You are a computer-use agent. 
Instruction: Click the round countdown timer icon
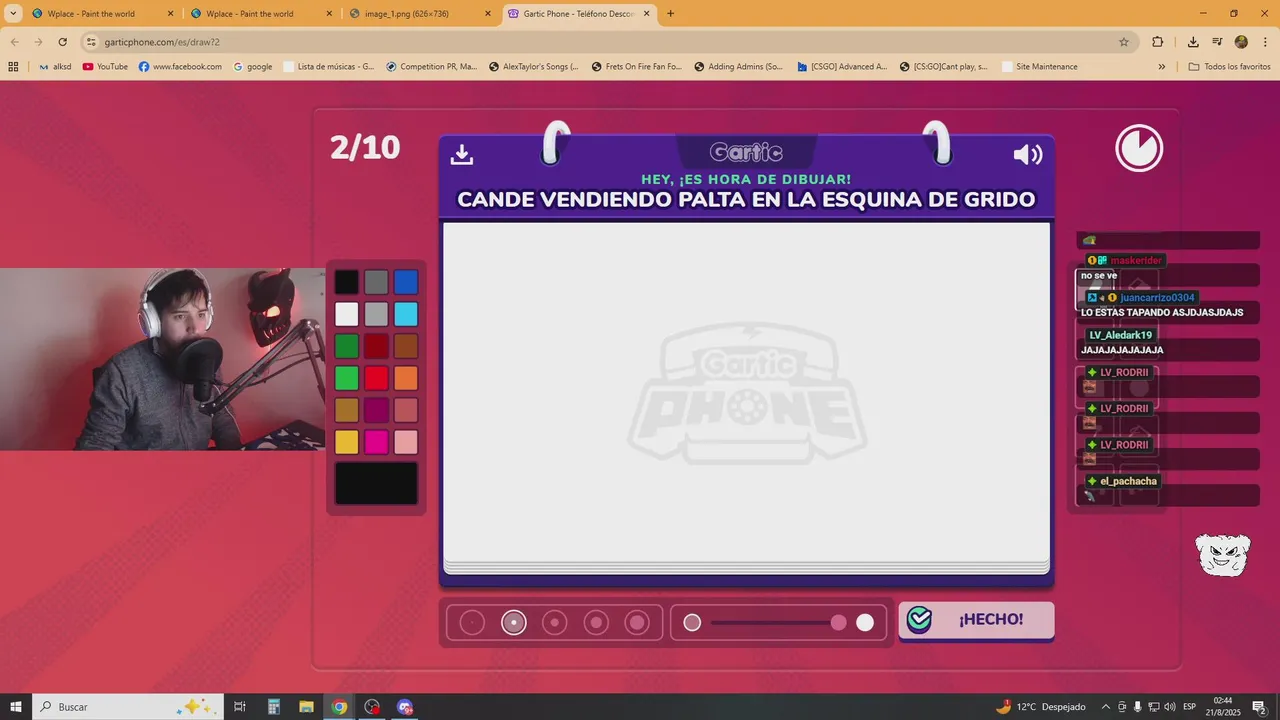click(x=1139, y=148)
